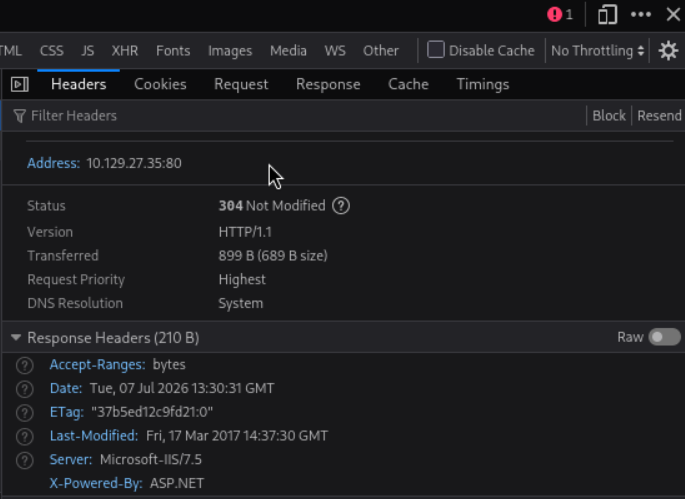Image resolution: width=685 pixels, height=499 pixels.
Task: Click the Block button
Action: click(x=609, y=116)
